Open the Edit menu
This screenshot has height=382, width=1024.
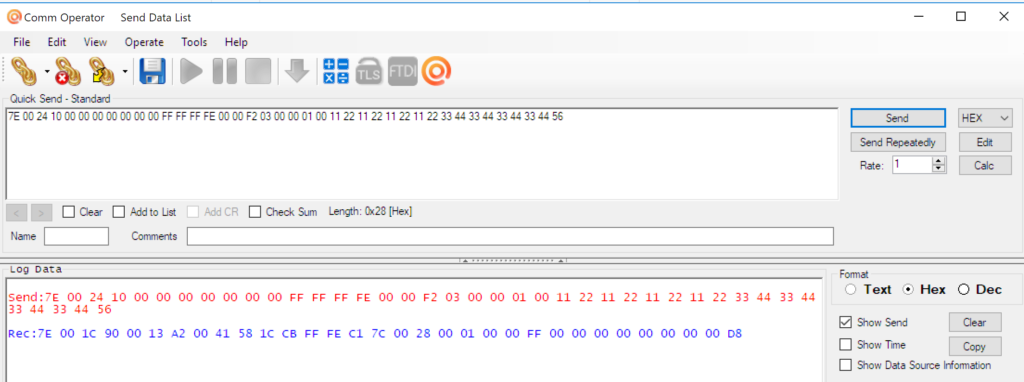[x=57, y=42]
